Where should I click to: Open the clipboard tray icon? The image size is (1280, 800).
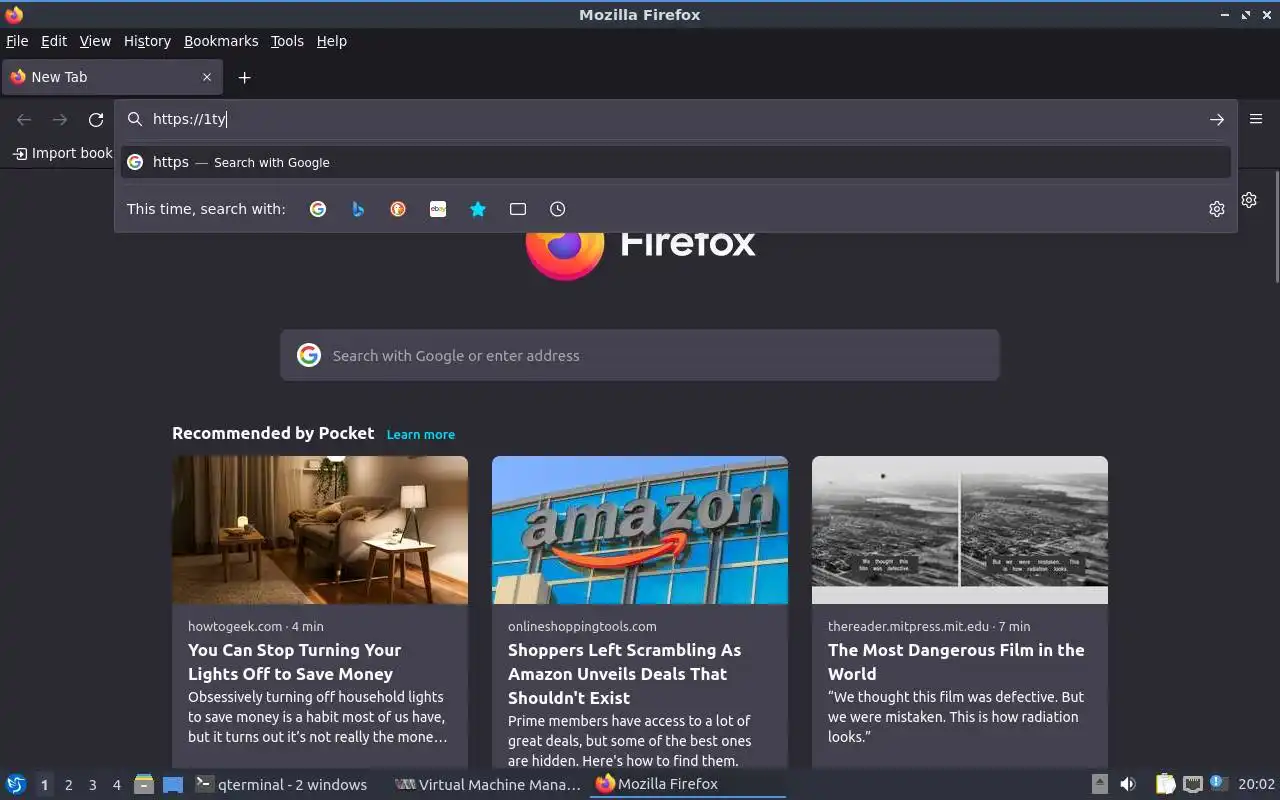point(1165,784)
